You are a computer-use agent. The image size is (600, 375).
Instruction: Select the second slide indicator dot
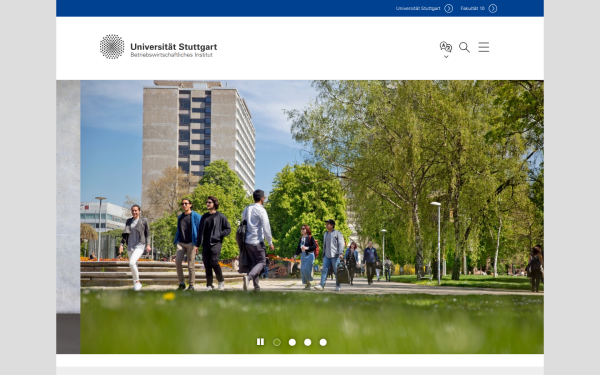pos(292,342)
